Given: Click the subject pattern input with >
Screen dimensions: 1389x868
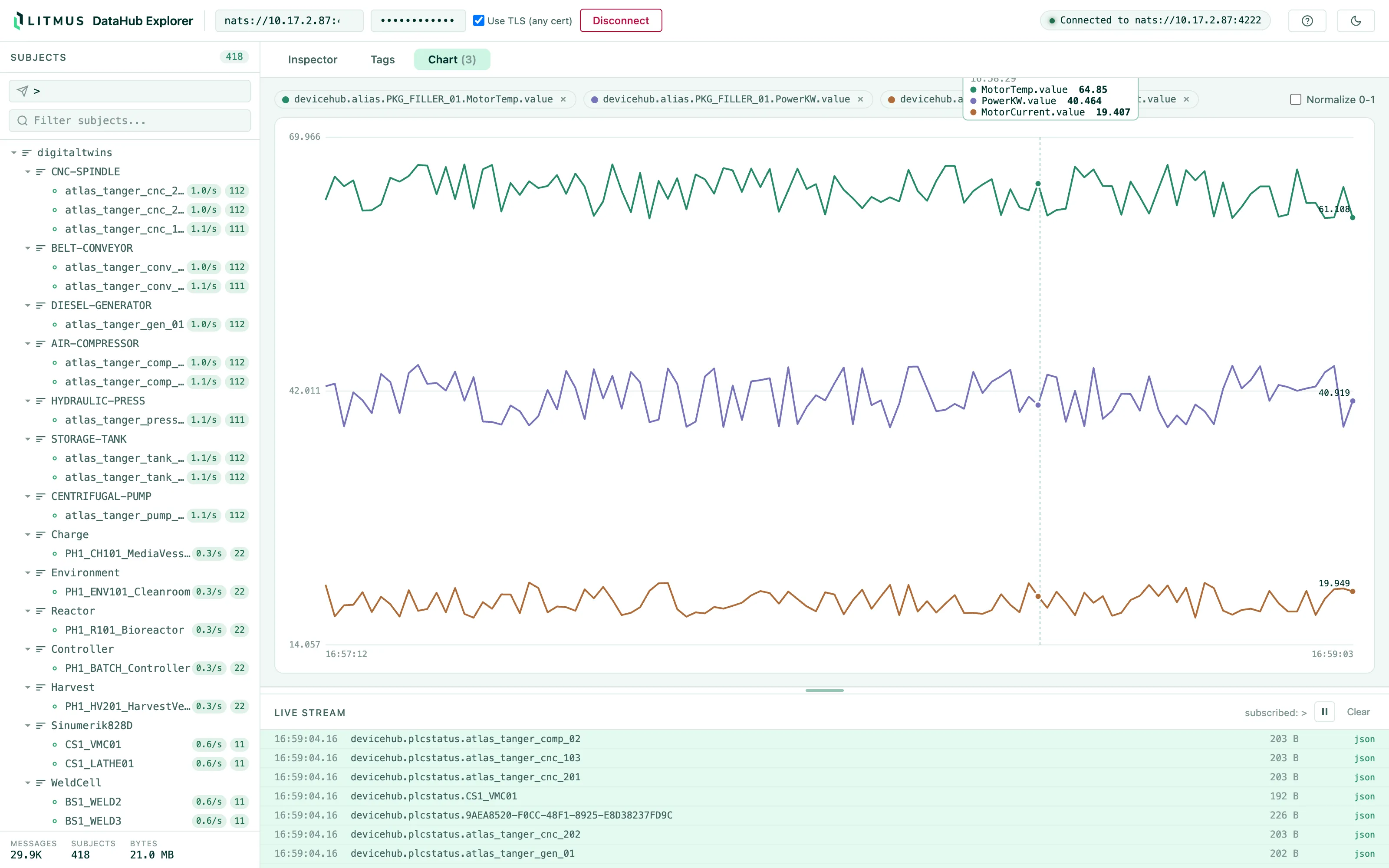Looking at the screenshot, I should point(130,91).
